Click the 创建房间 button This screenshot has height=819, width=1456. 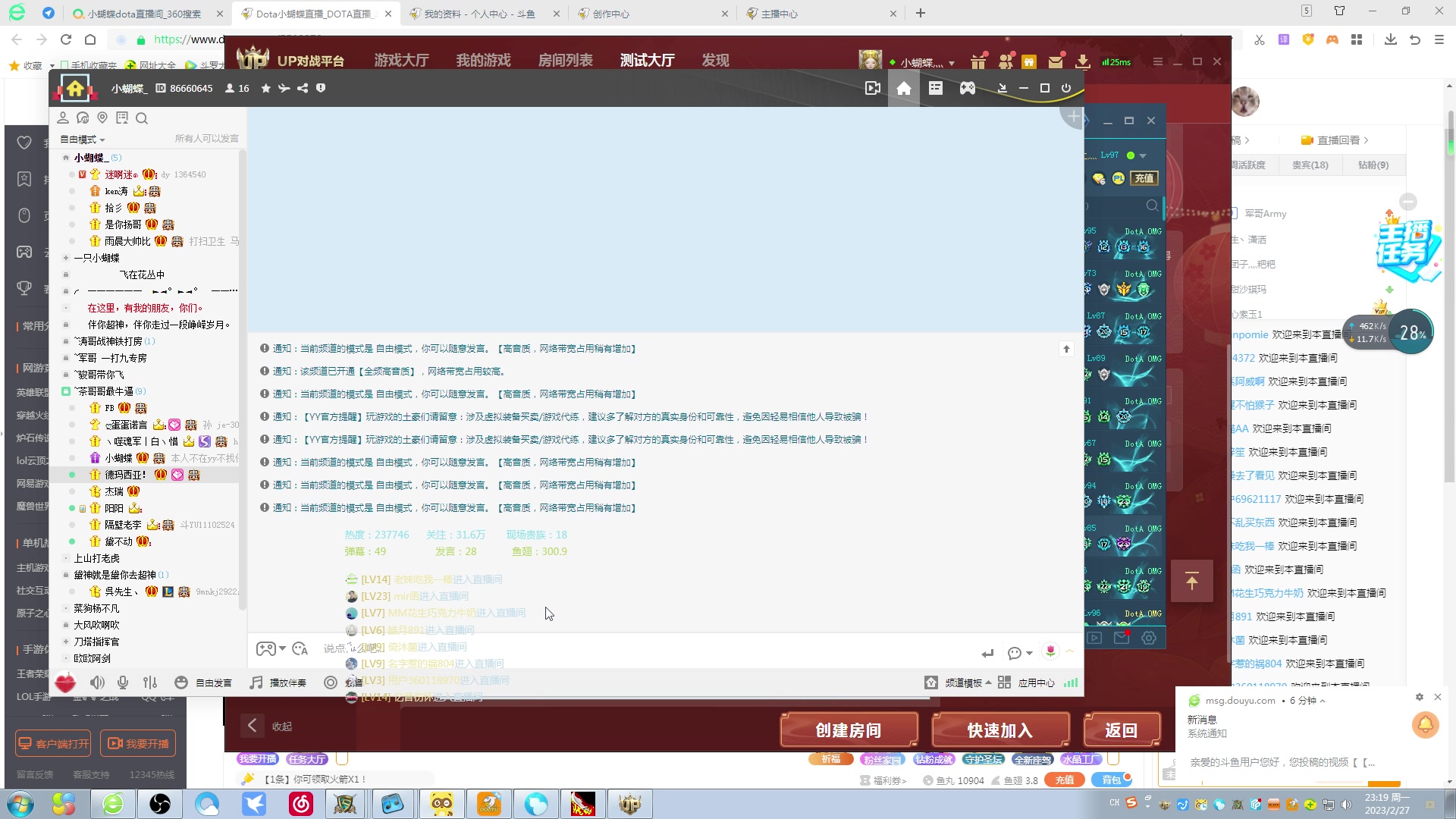click(849, 730)
